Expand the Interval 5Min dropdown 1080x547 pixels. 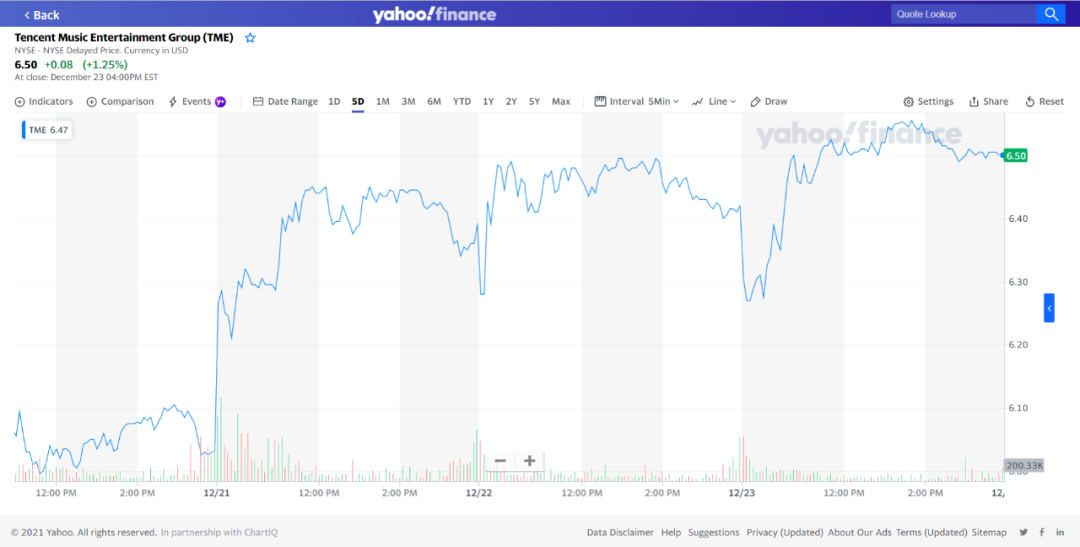(637, 101)
